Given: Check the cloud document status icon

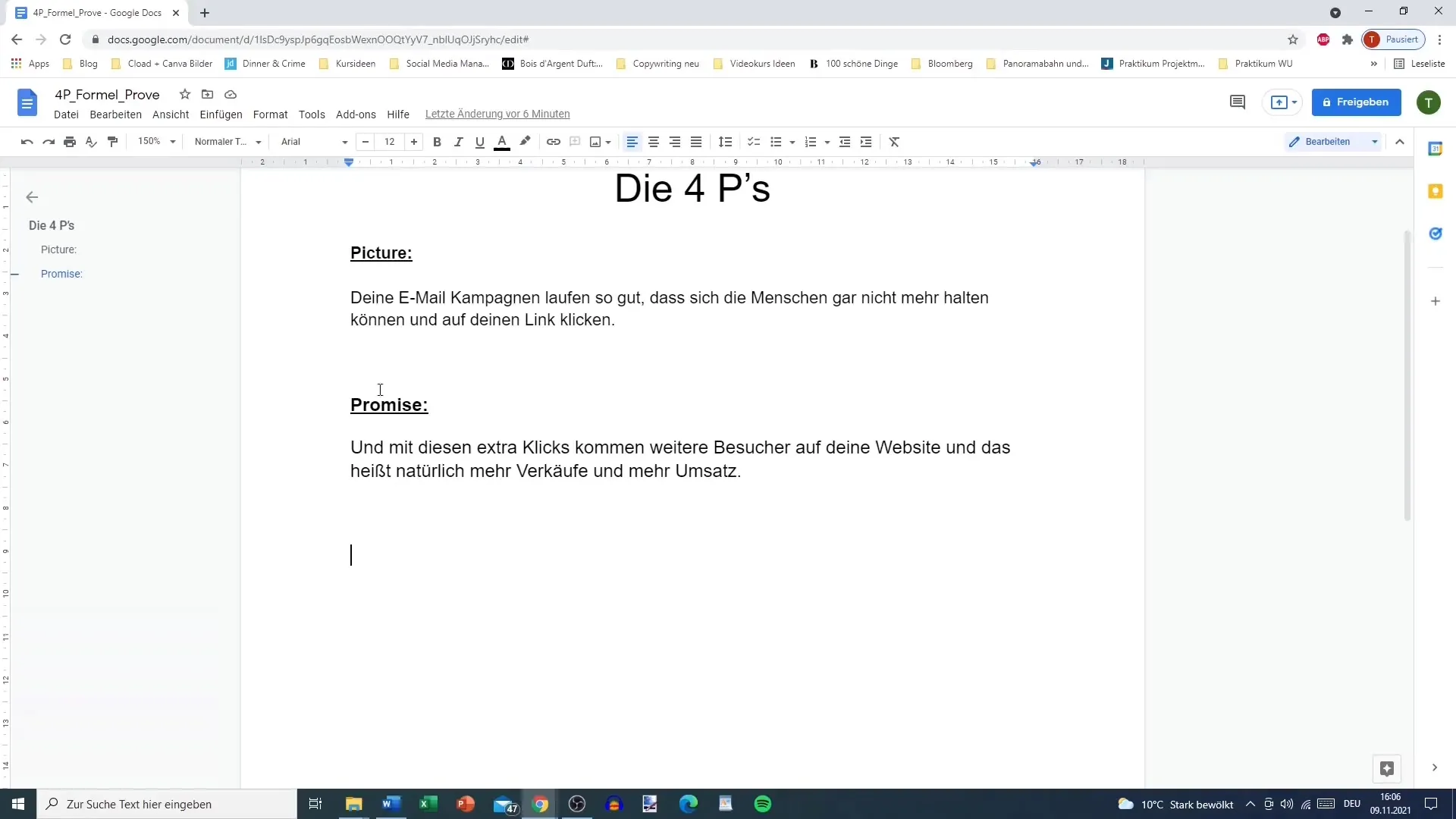Looking at the screenshot, I should [x=231, y=94].
